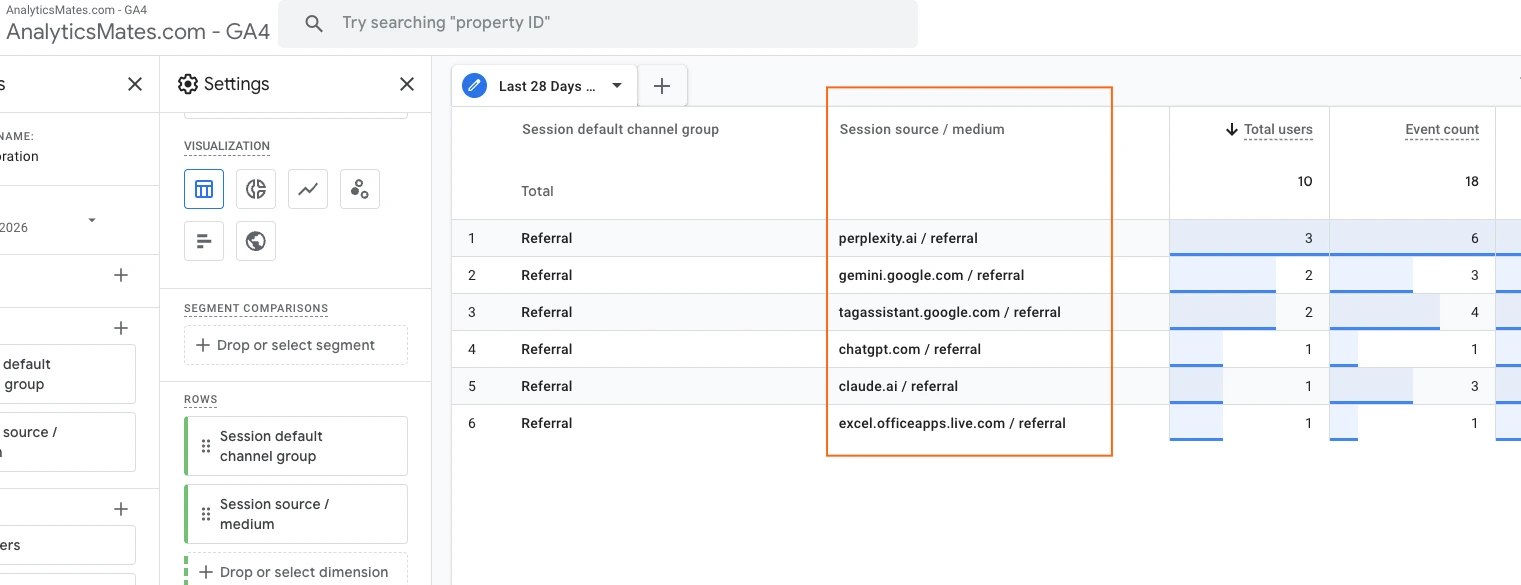The image size is (1521, 585).
Task: Click claude.ai / referral cell
Action: [898, 386]
